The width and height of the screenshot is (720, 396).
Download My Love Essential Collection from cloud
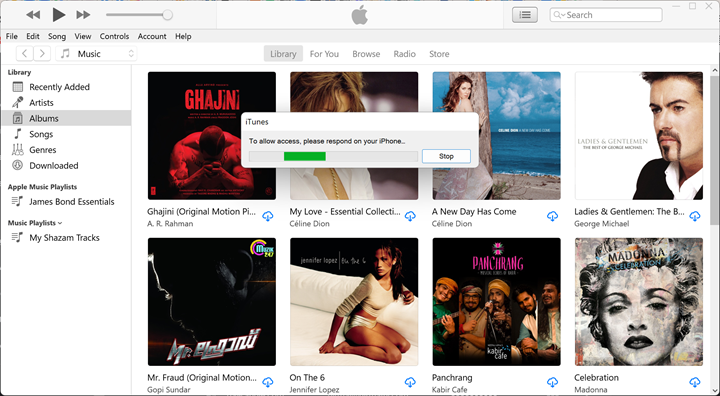pyautogui.click(x=410, y=216)
